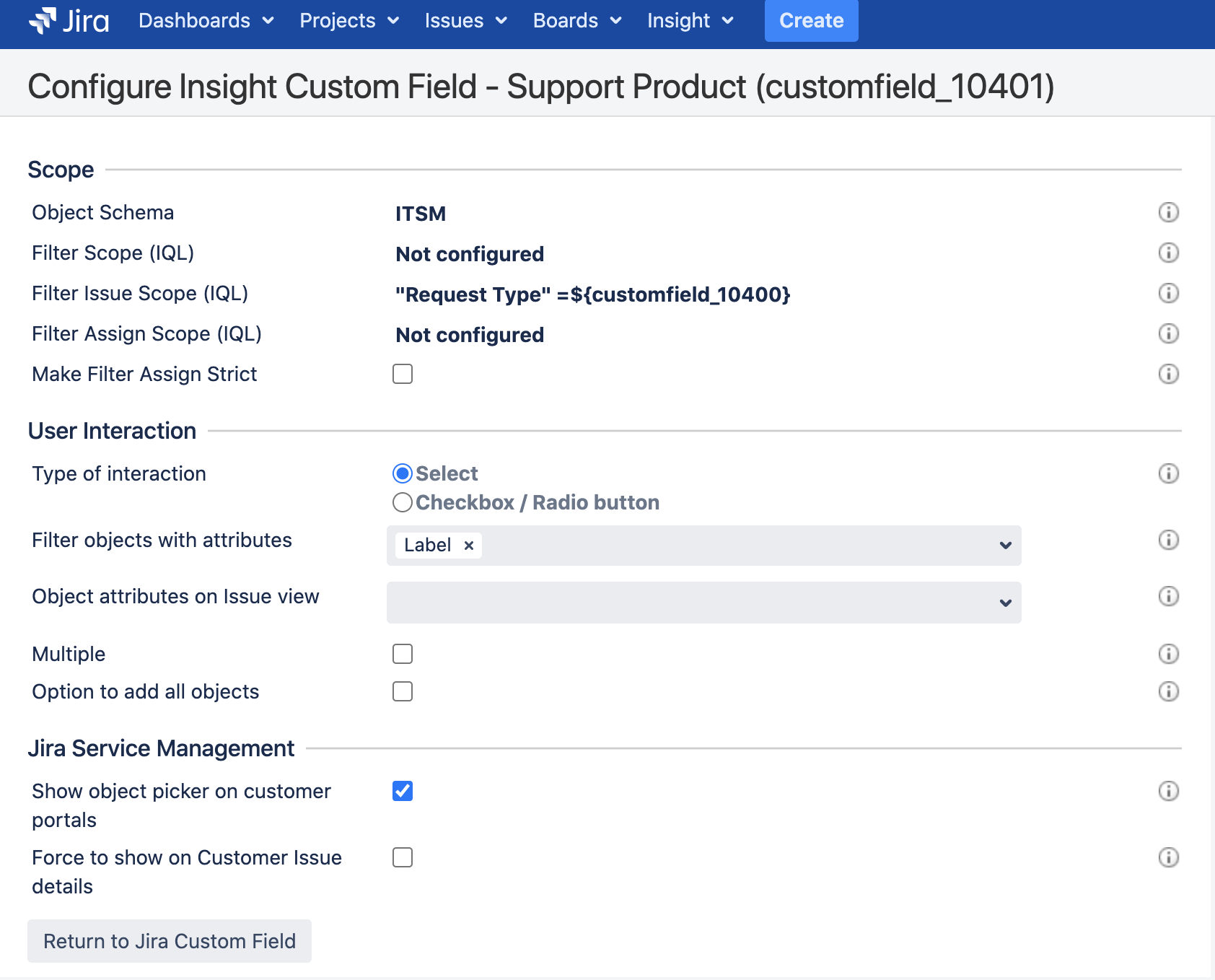Click info icon for Object Schema
This screenshot has width=1215, height=980.
(x=1168, y=212)
